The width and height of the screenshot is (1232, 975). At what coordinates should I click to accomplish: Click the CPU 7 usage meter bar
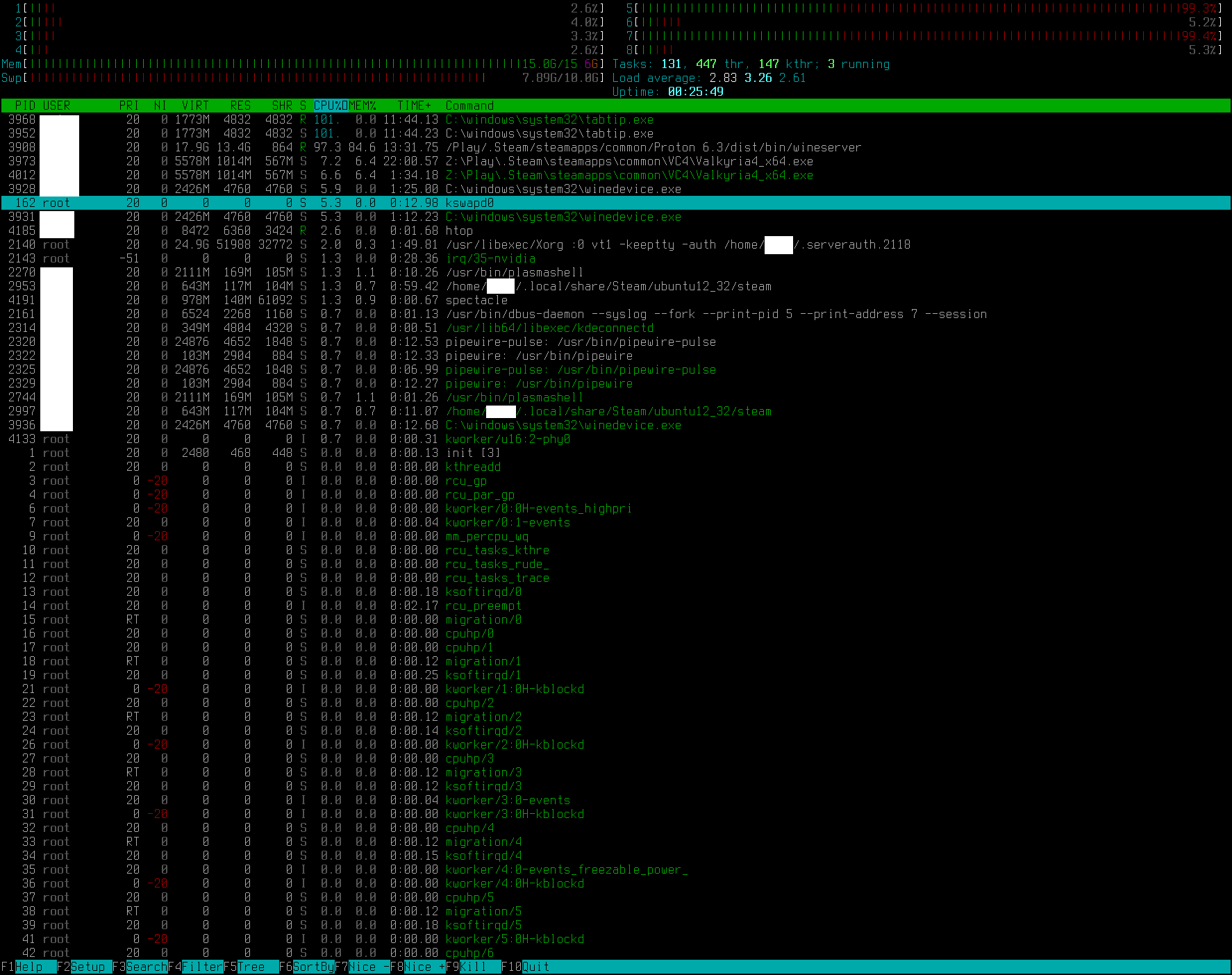point(924,36)
